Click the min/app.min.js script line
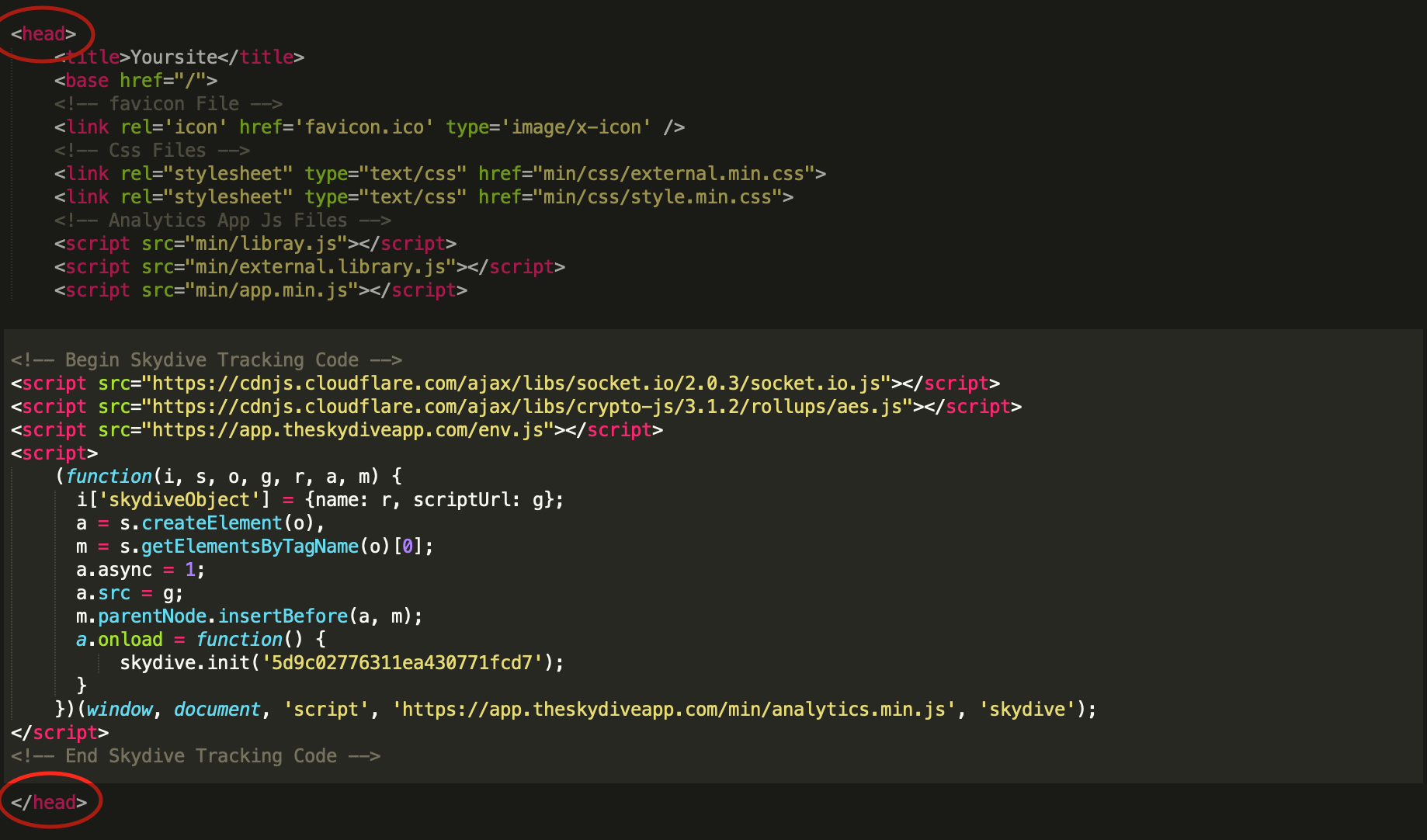The width and height of the screenshot is (1427, 840). pyautogui.click(x=261, y=290)
